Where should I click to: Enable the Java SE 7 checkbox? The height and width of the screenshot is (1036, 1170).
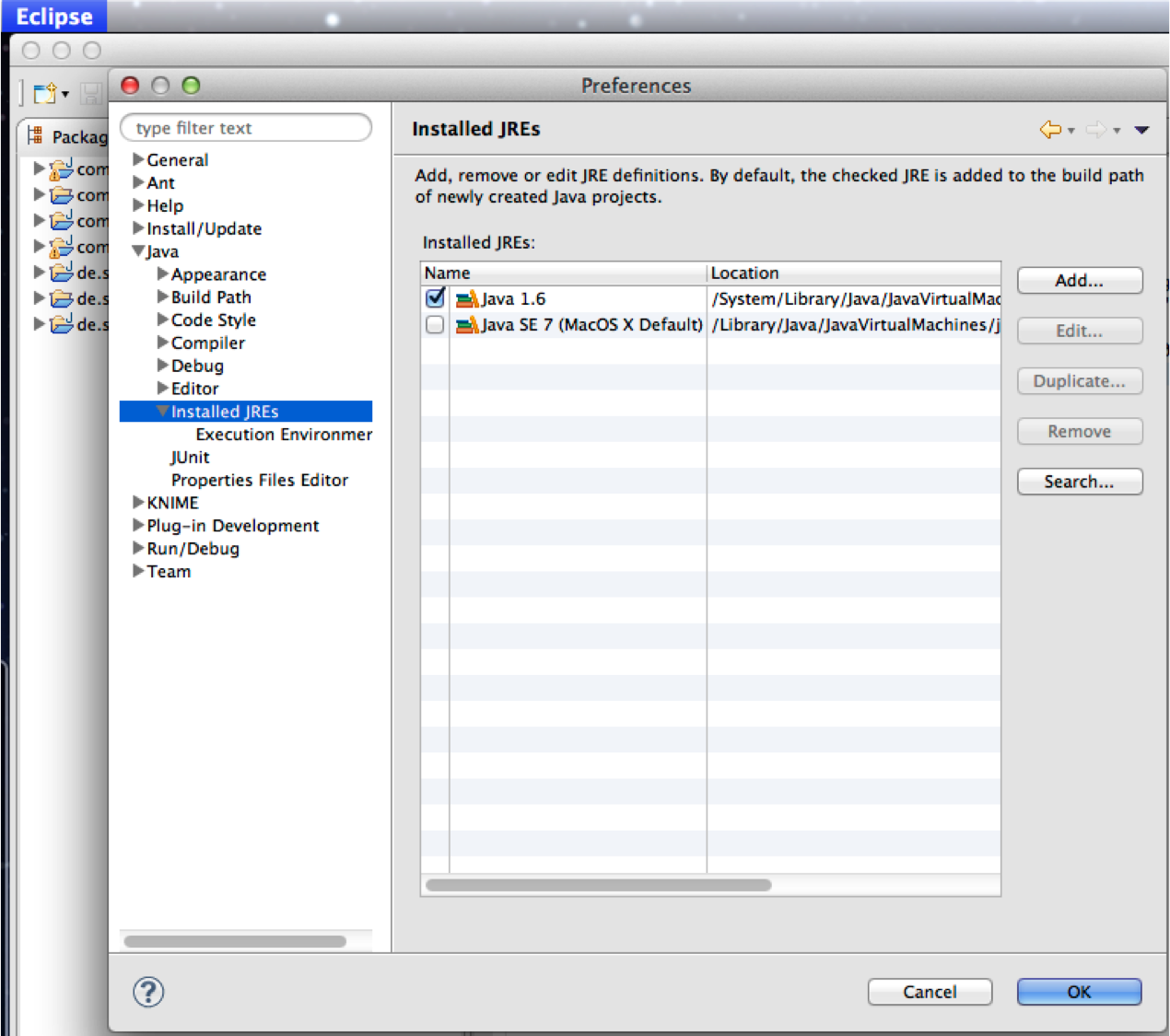435,325
